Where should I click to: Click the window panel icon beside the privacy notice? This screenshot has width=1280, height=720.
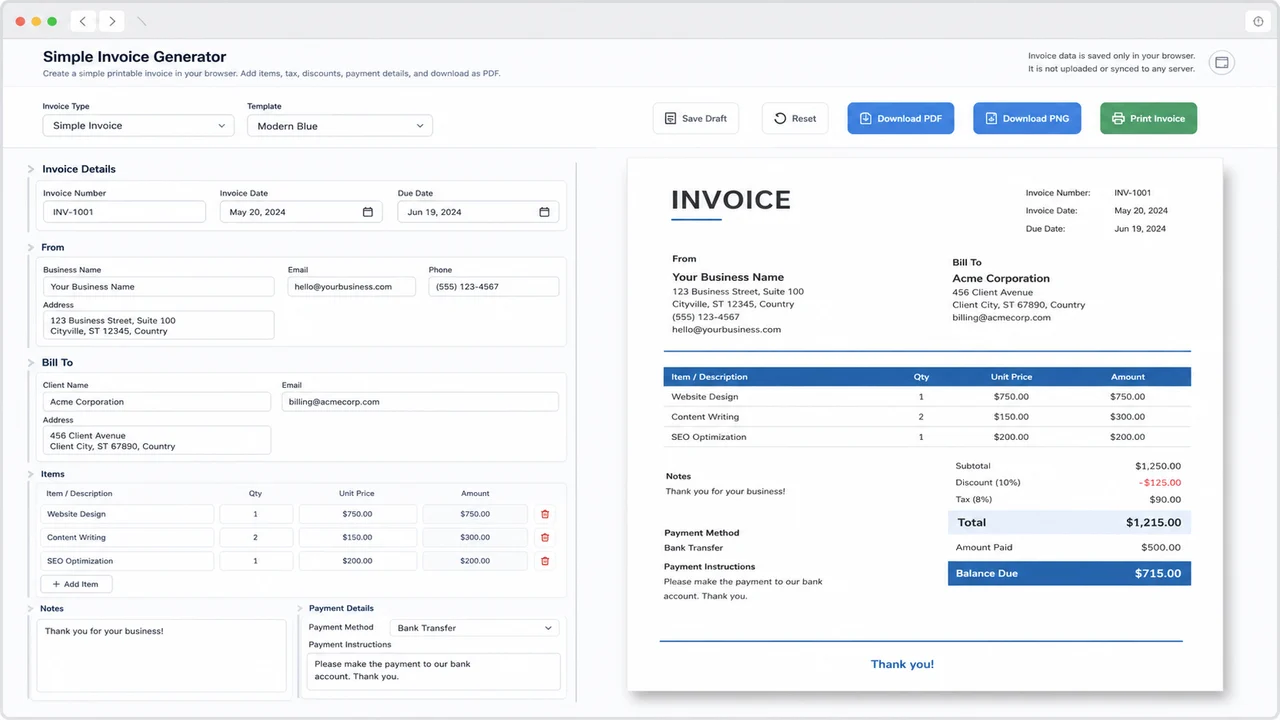click(x=1221, y=63)
